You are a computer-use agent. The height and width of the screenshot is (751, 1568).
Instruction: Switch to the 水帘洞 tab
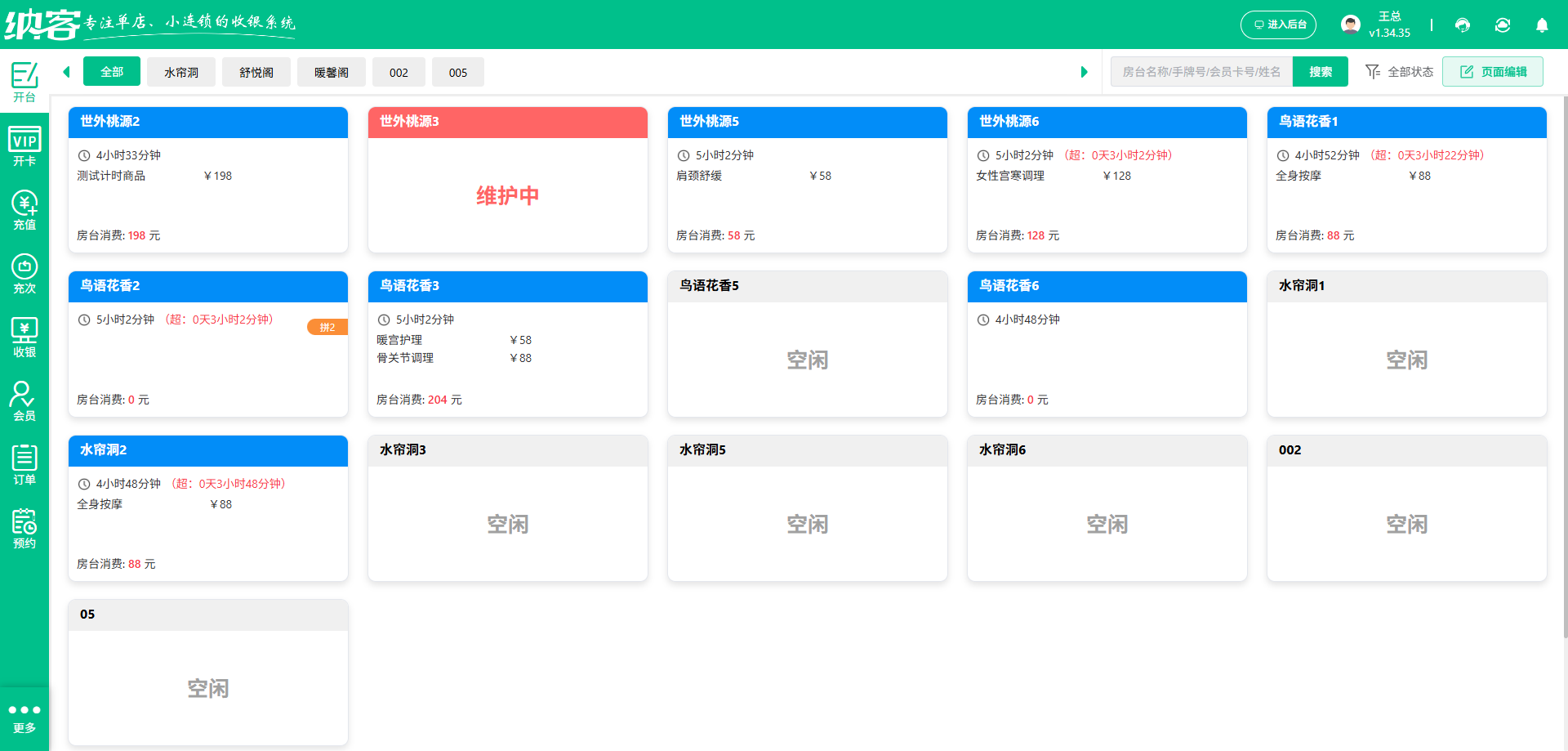(x=180, y=72)
